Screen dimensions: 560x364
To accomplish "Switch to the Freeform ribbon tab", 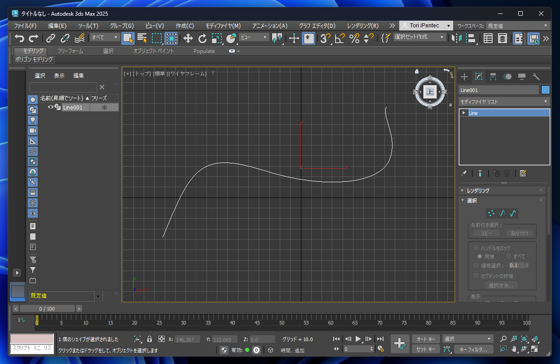I will tap(70, 51).
